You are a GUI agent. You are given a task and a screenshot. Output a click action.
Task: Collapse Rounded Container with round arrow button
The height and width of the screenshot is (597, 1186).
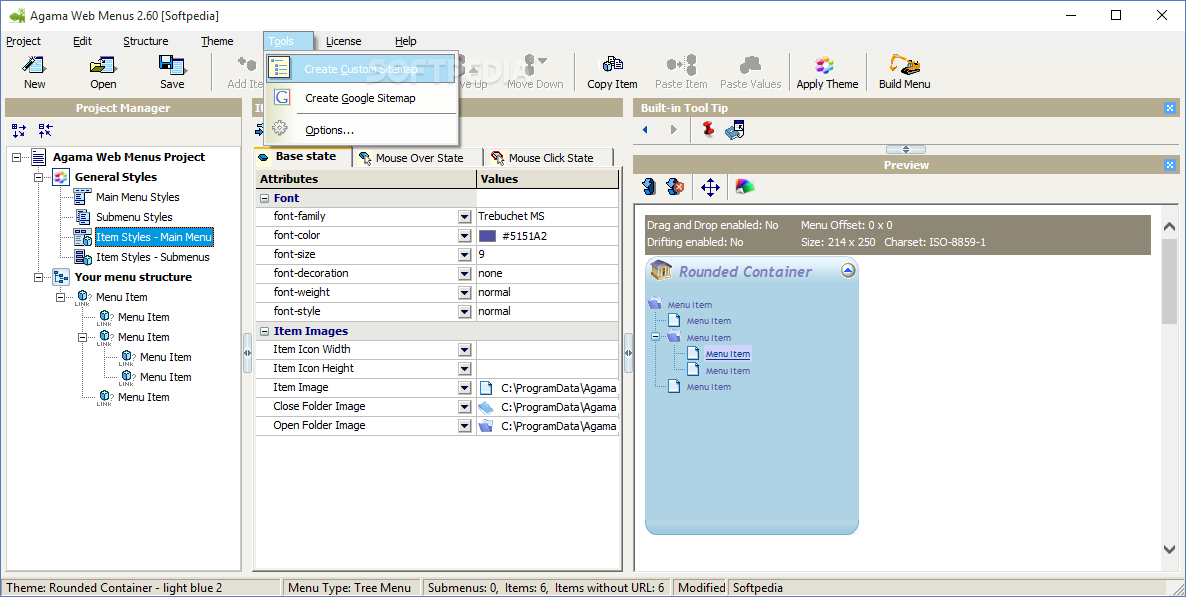848,270
